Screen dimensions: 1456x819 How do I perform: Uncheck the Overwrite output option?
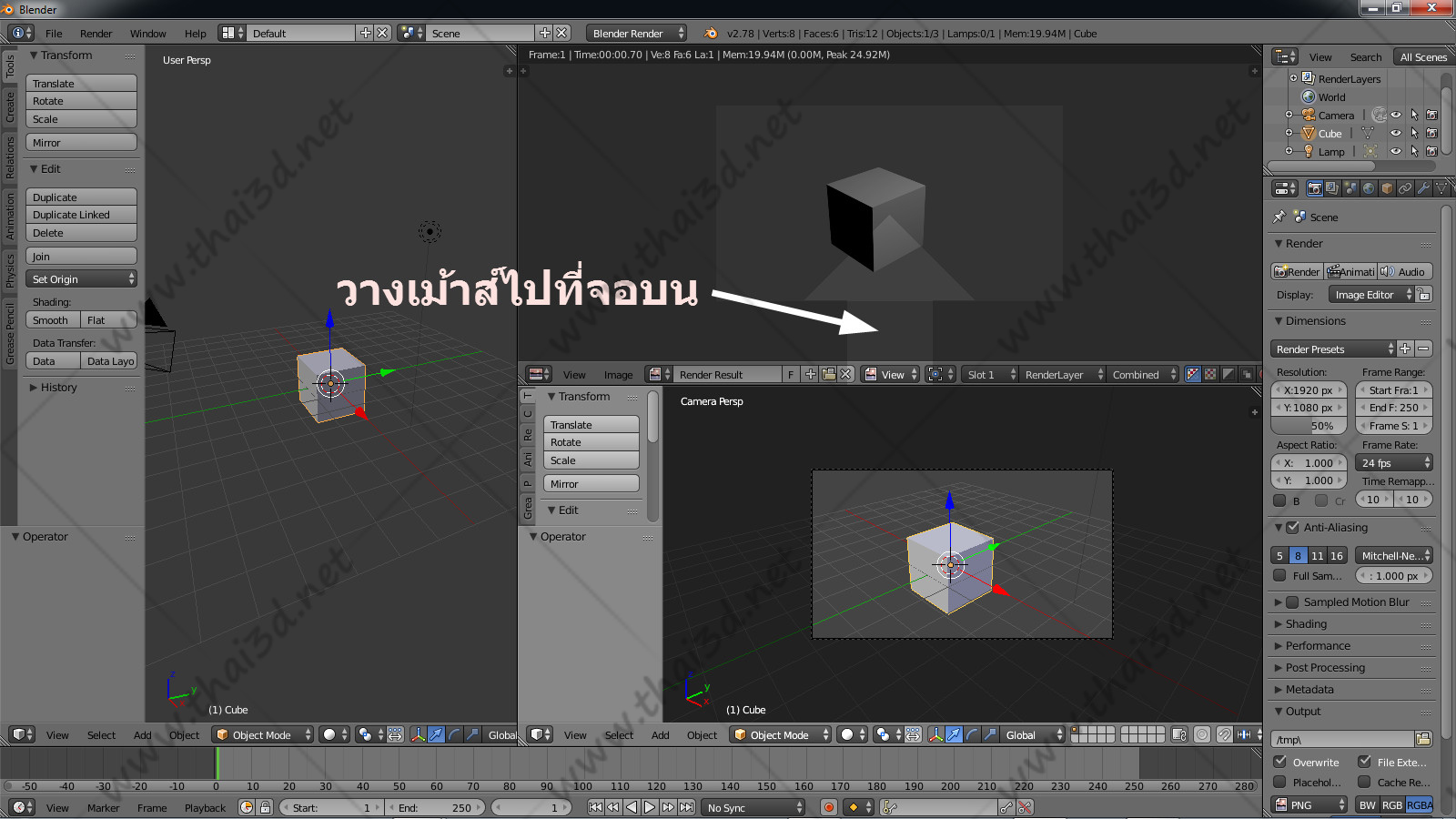click(1280, 762)
